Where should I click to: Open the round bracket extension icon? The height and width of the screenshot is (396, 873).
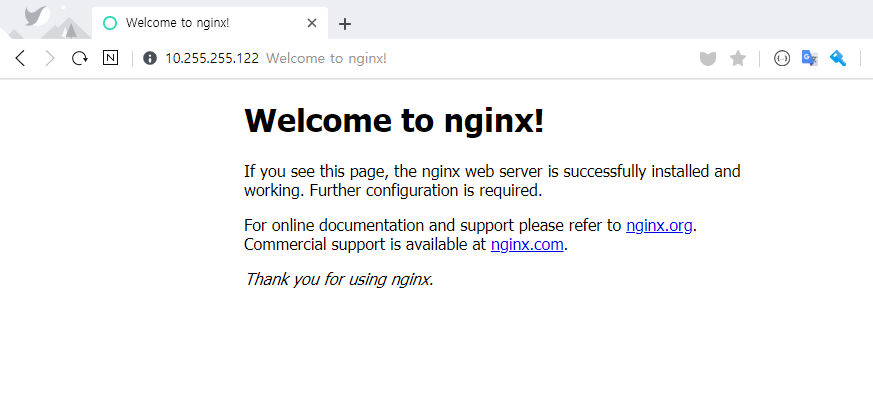point(782,58)
